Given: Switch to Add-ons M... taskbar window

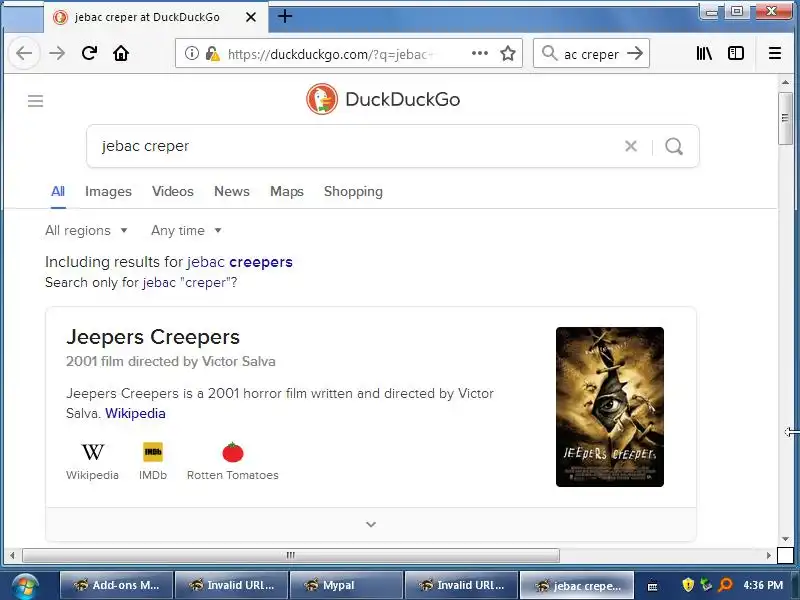Looking at the screenshot, I should [x=116, y=585].
